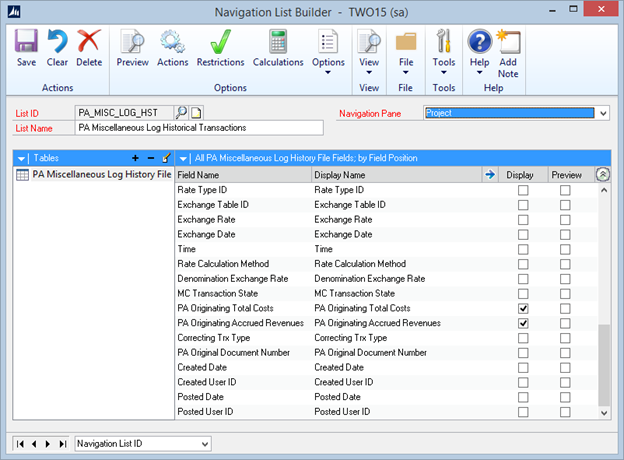Check Display for Correcting Trx Type
624x460 pixels.
[523, 338]
